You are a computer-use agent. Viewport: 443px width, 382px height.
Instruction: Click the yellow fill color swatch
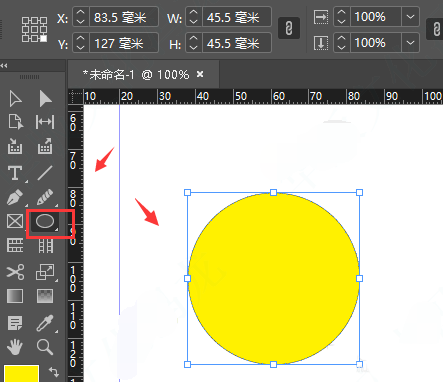click(x=21, y=374)
